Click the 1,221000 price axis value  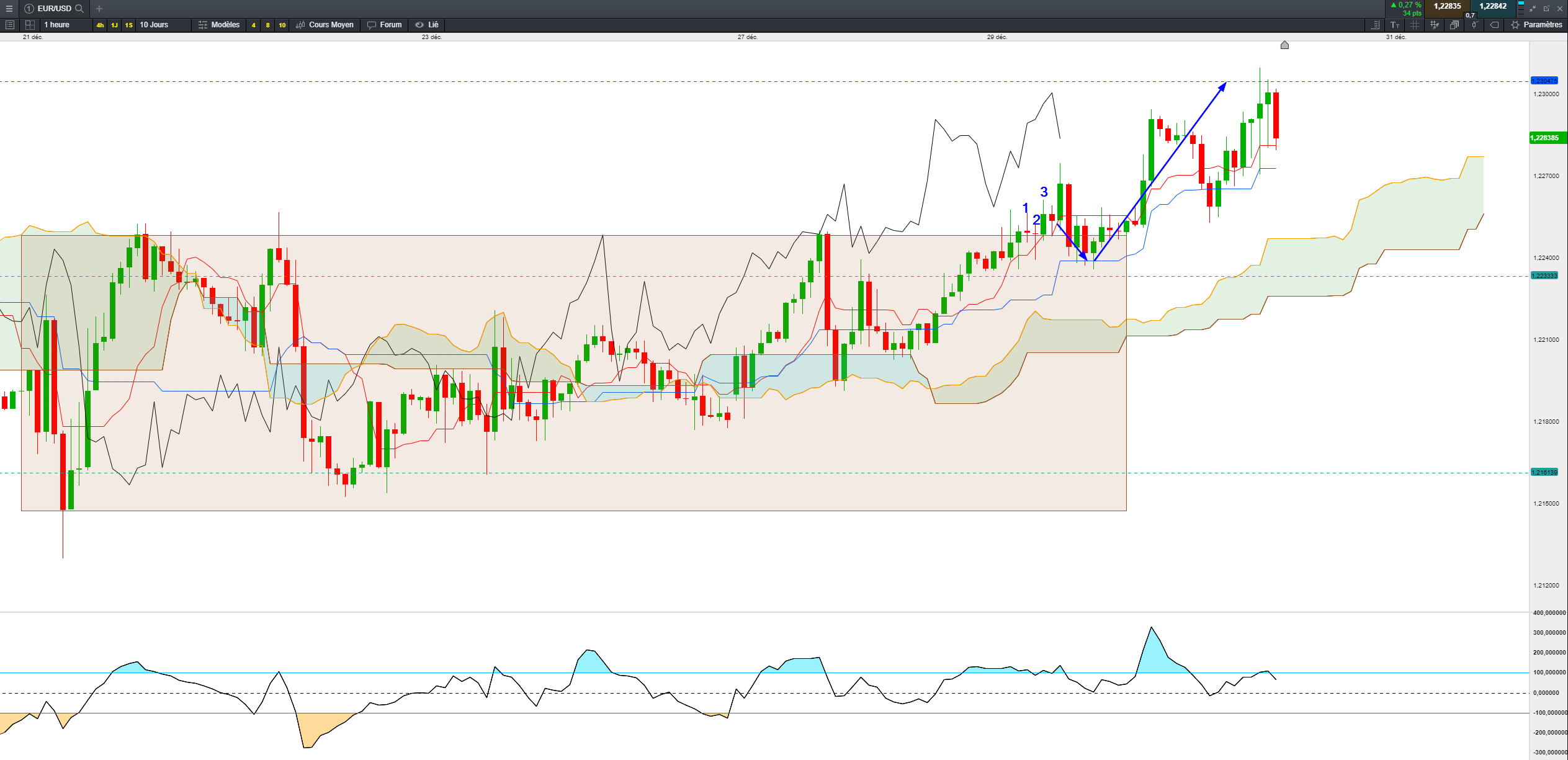click(1546, 340)
